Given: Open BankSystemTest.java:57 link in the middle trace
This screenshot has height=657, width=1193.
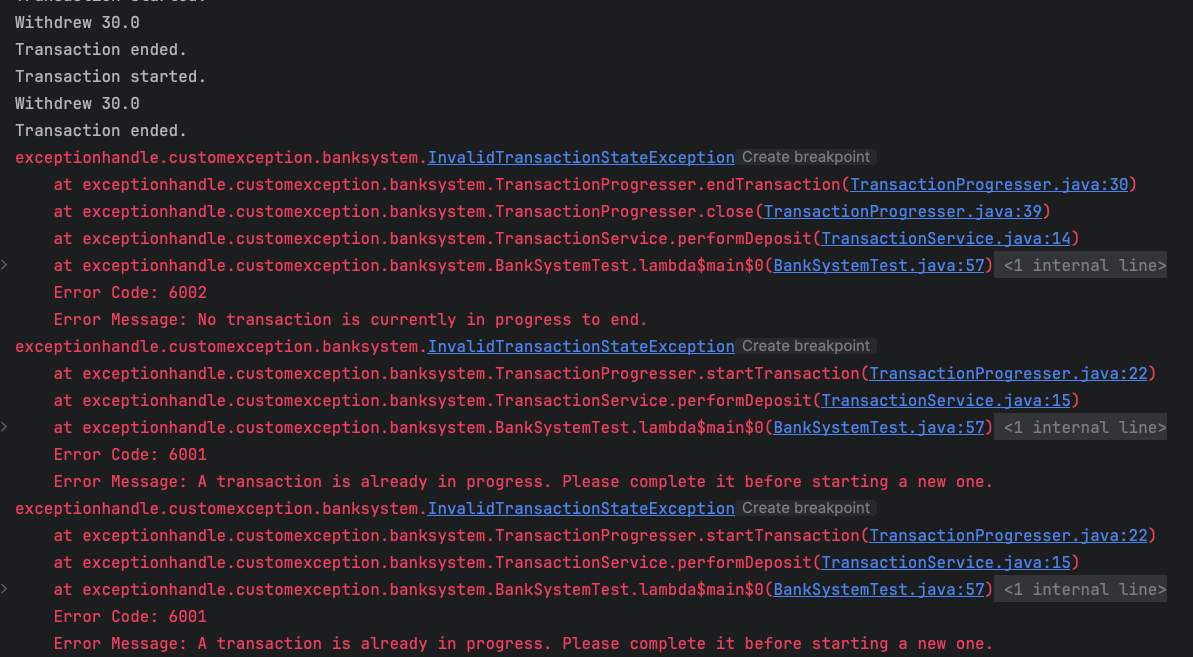Looking at the screenshot, I should coord(879,427).
